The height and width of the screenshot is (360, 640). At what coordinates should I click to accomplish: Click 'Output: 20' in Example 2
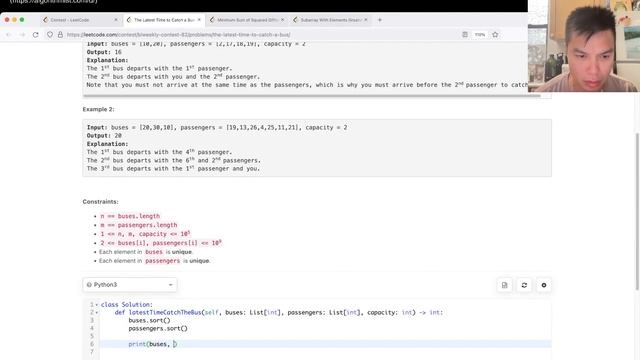(x=104, y=136)
